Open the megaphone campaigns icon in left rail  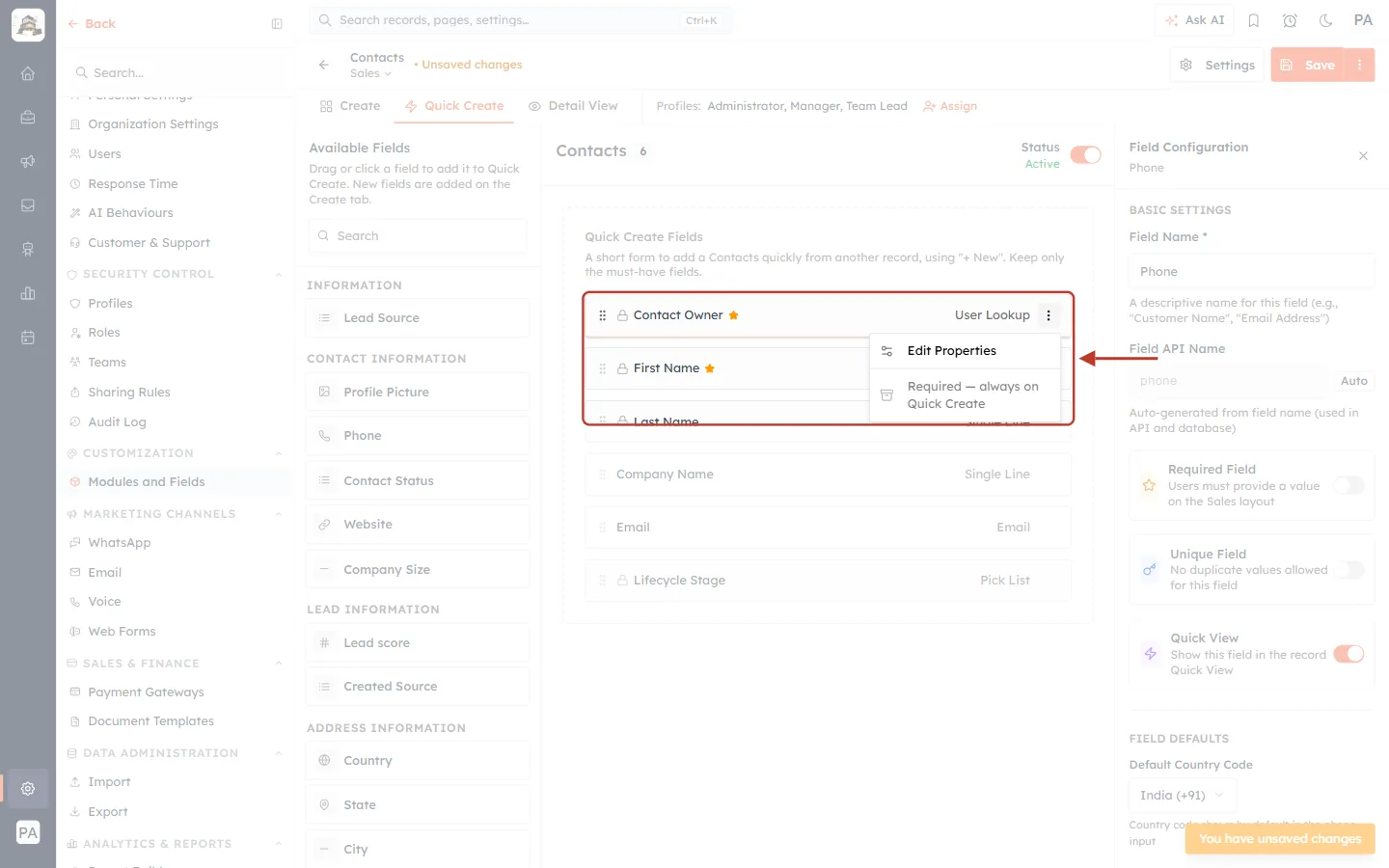point(28,161)
